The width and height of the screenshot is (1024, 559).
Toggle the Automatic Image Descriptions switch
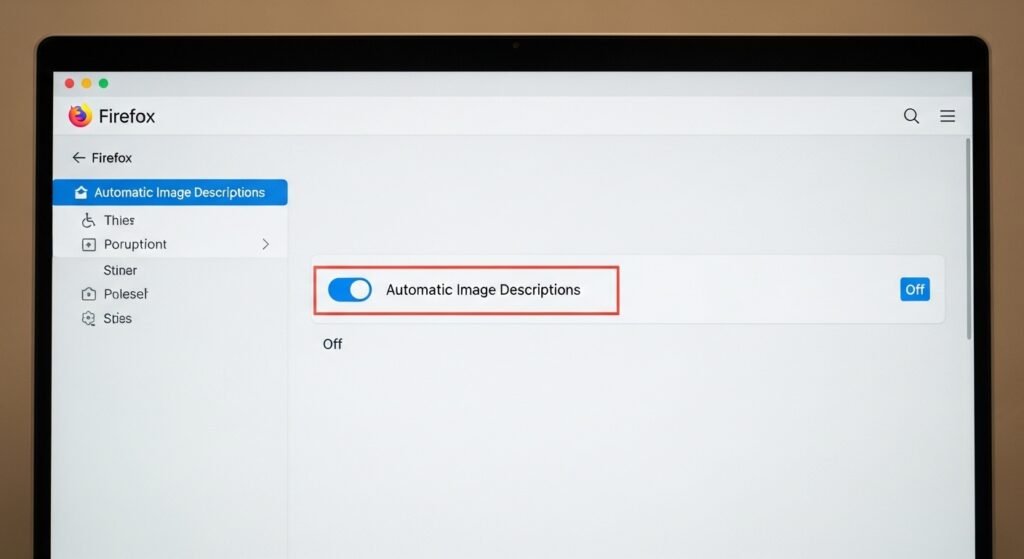pyautogui.click(x=350, y=290)
